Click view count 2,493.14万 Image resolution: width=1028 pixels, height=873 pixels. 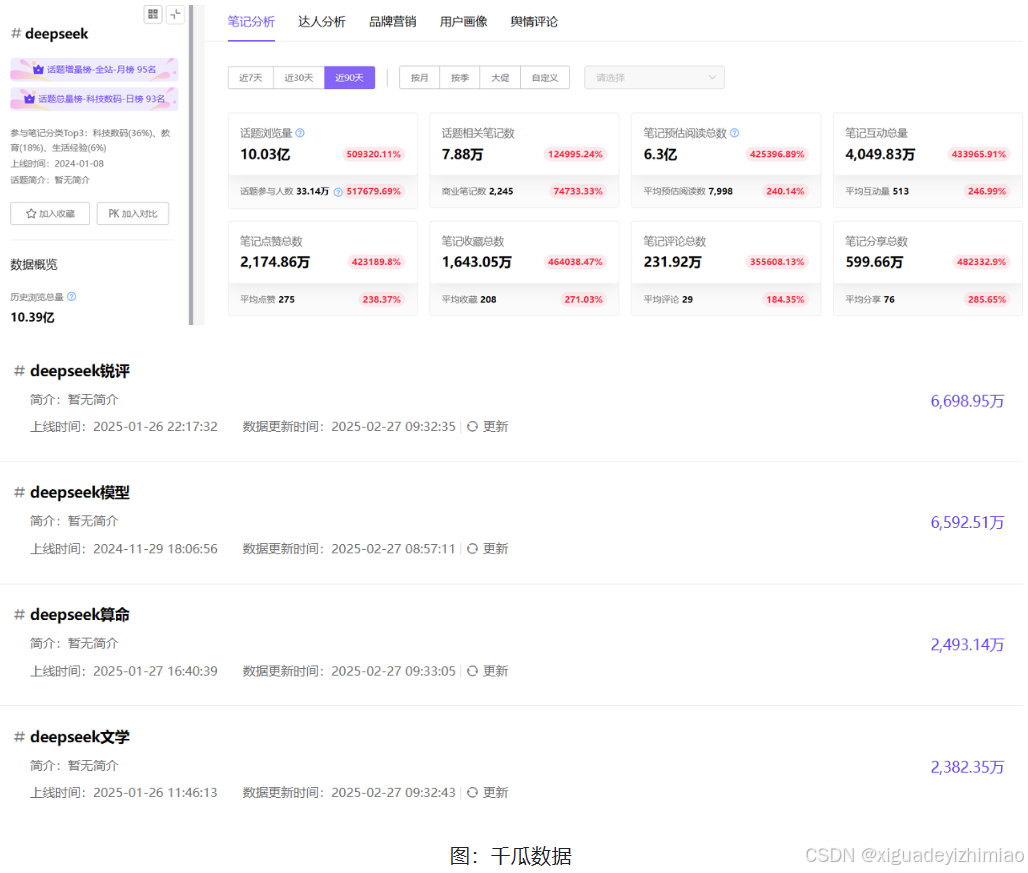pyautogui.click(x=967, y=645)
